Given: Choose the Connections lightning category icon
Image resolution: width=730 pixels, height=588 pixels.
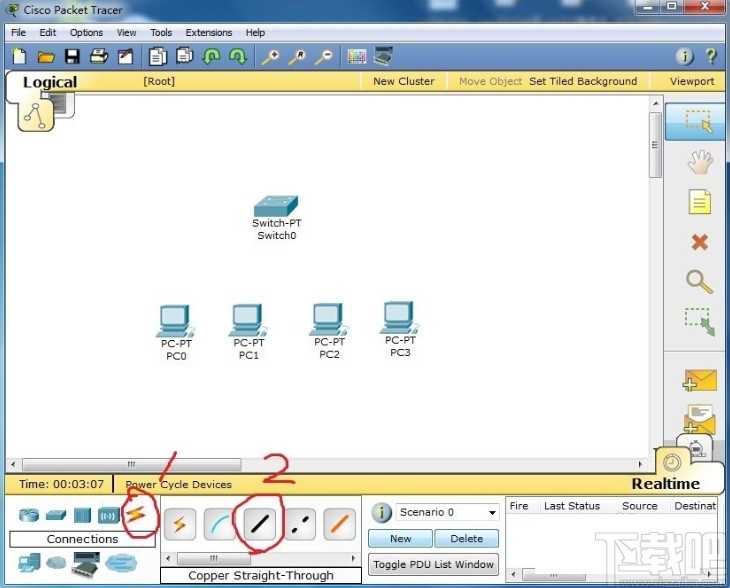Looking at the screenshot, I should pyautogui.click(x=136, y=514).
